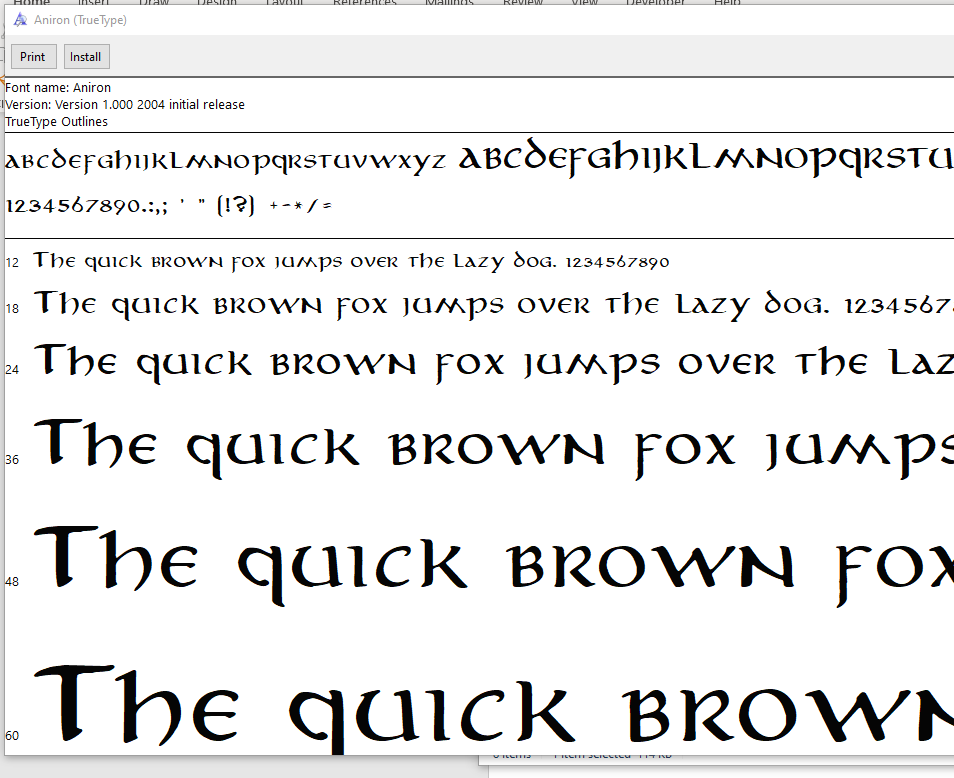Install the Aniron font

86,57
